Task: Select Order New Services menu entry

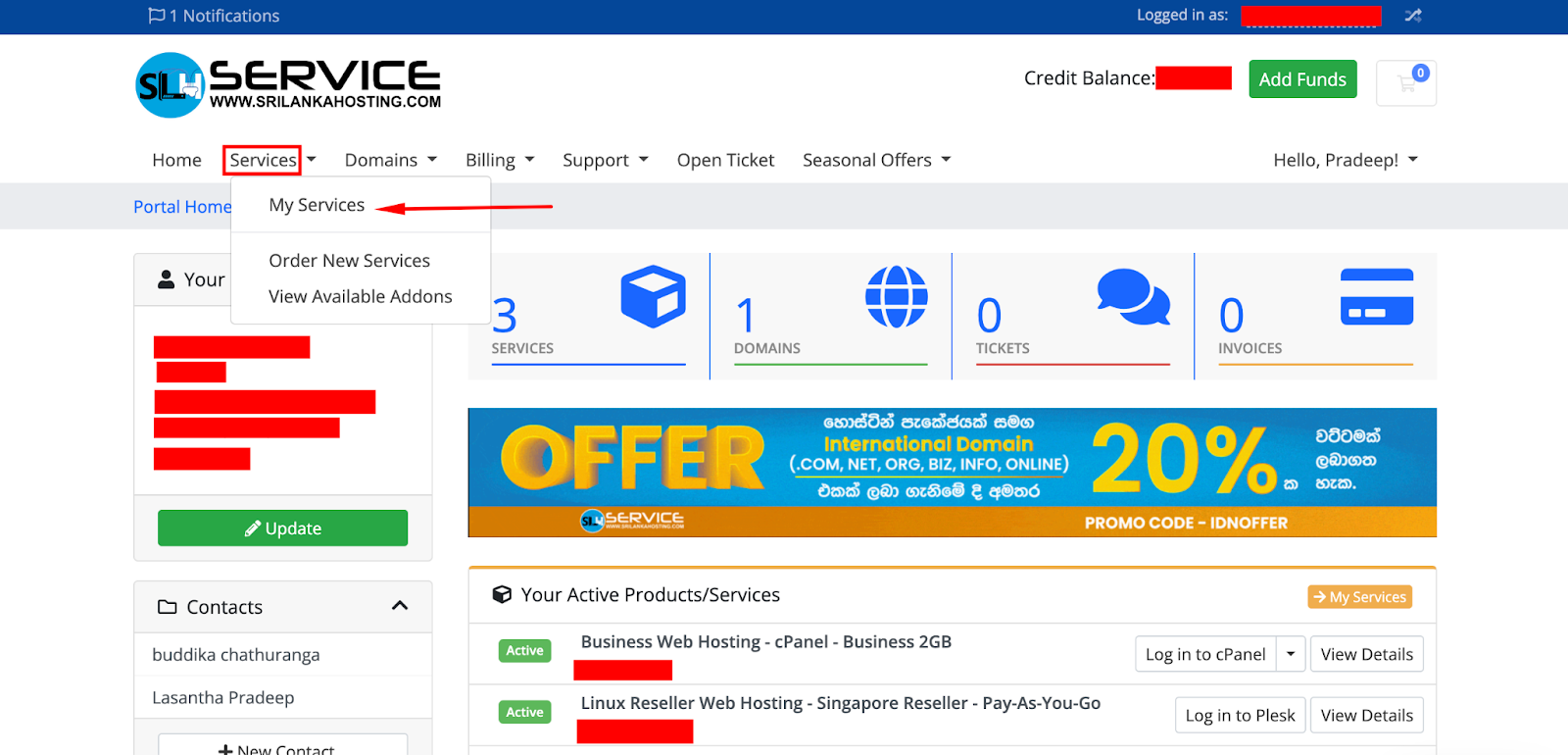Action: [x=349, y=261]
